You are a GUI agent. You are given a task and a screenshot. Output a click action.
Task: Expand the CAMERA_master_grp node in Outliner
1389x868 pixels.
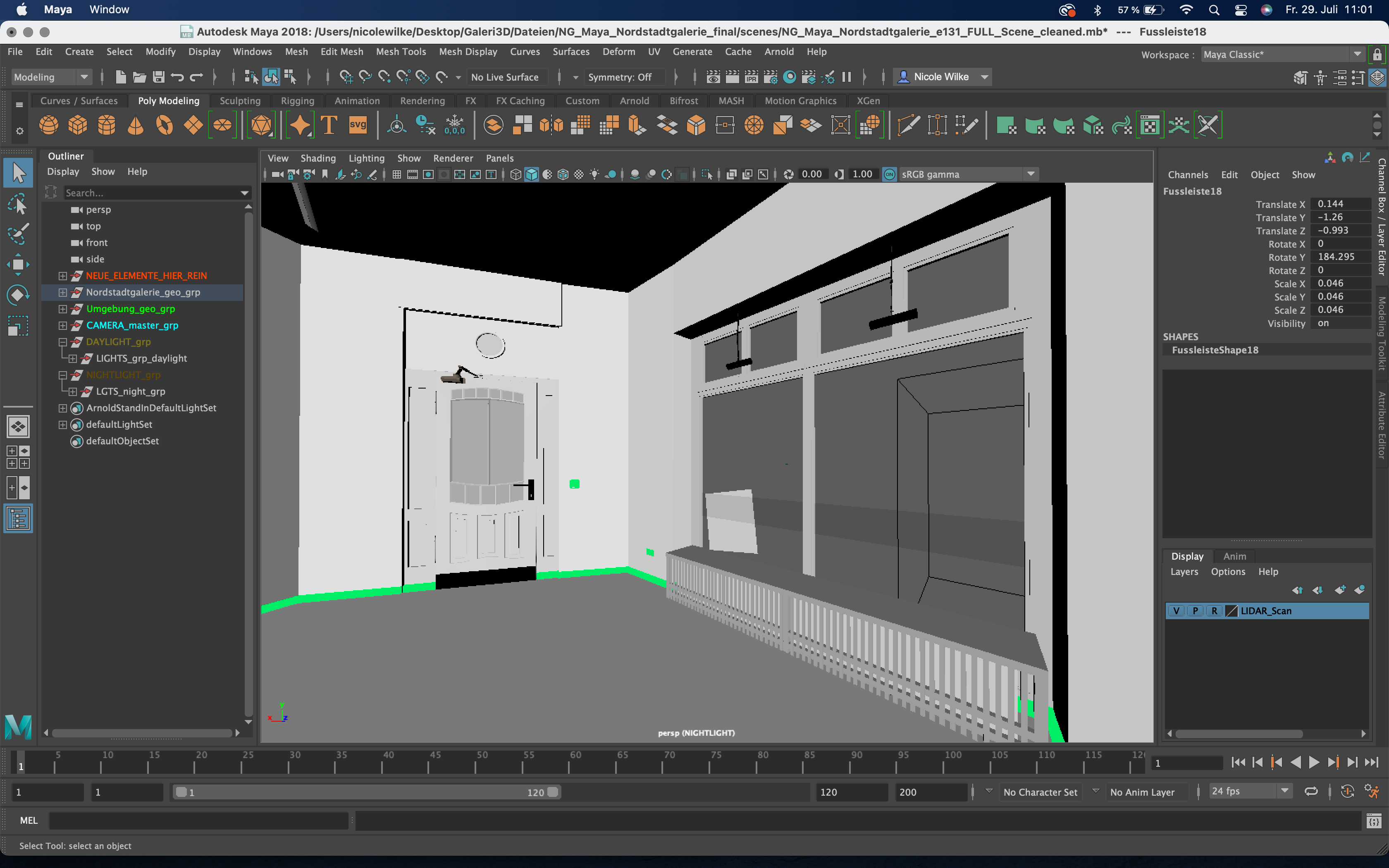(62, 326)
